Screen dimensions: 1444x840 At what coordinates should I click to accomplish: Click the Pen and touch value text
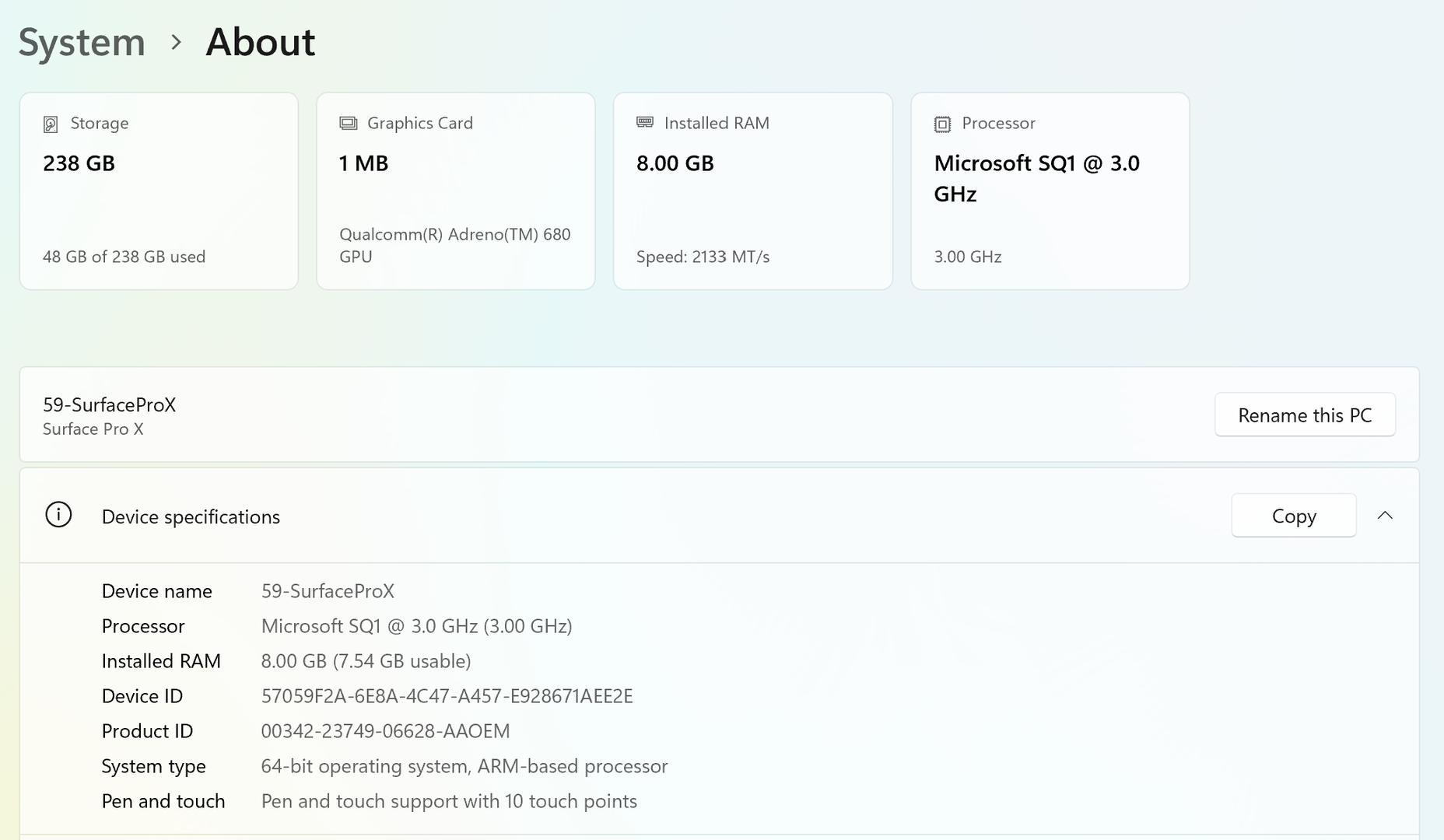point(449,801)
